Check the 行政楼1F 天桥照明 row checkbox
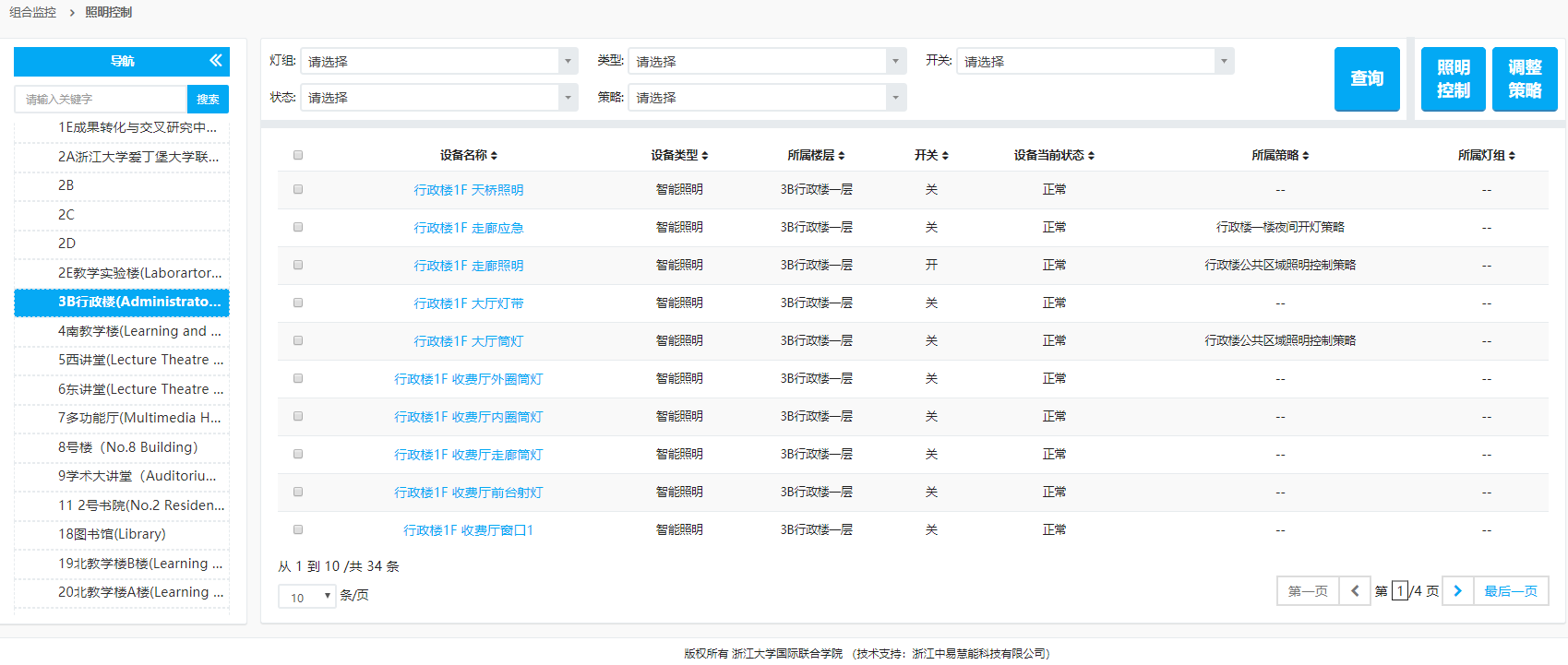The image size is (1568, 665). click(298, 189)
